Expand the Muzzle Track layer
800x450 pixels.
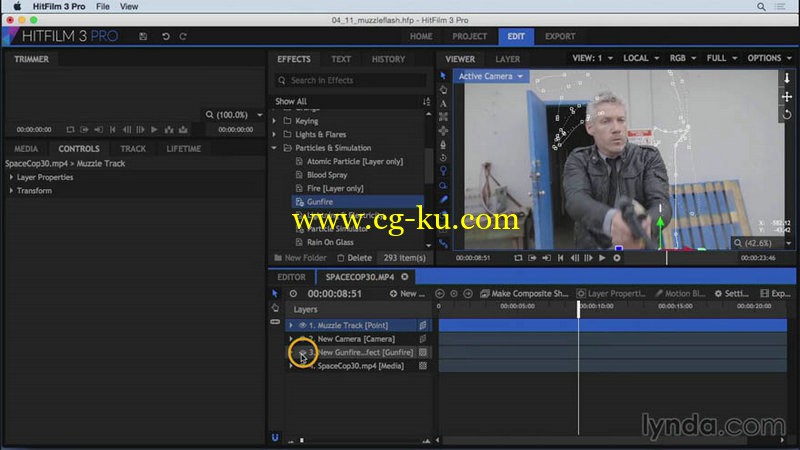coord(291,325)
